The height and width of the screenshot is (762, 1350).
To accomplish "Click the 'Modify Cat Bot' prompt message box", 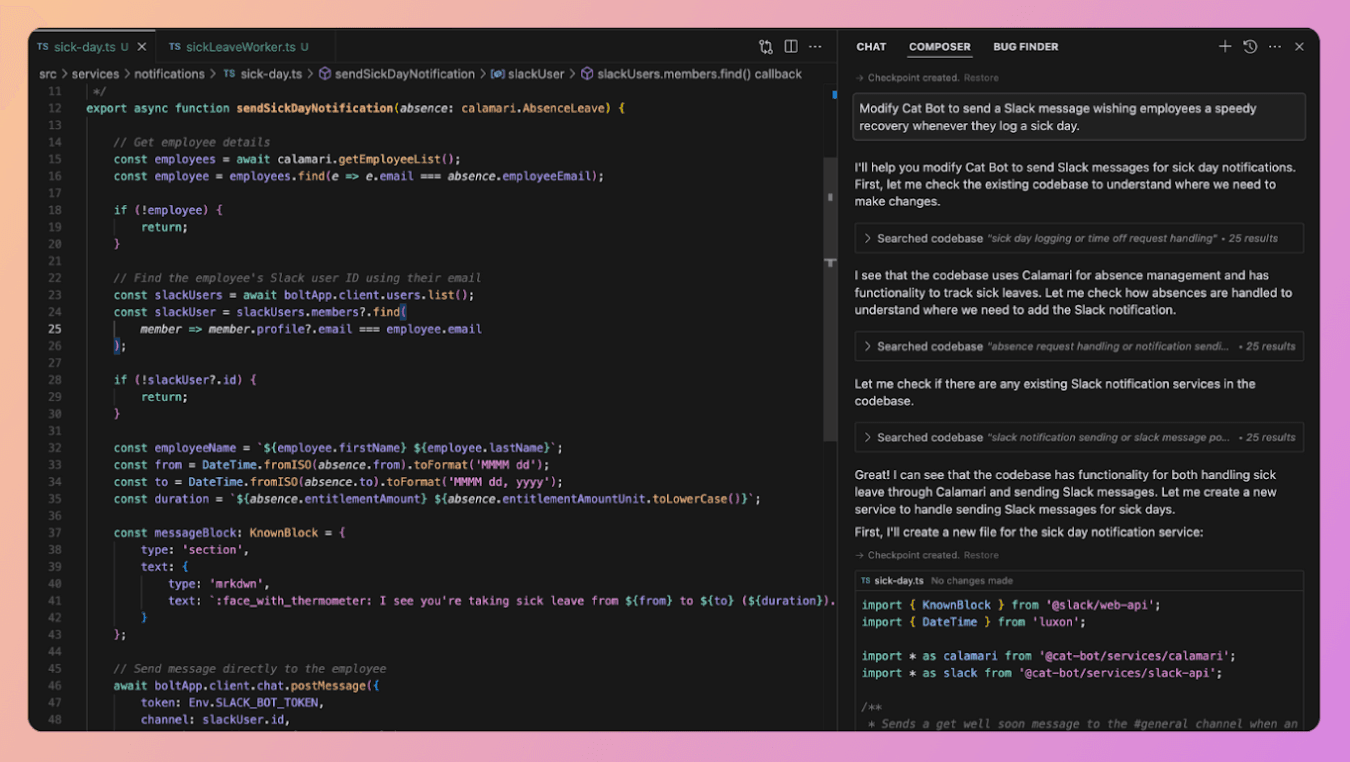I will [1078, 117].
